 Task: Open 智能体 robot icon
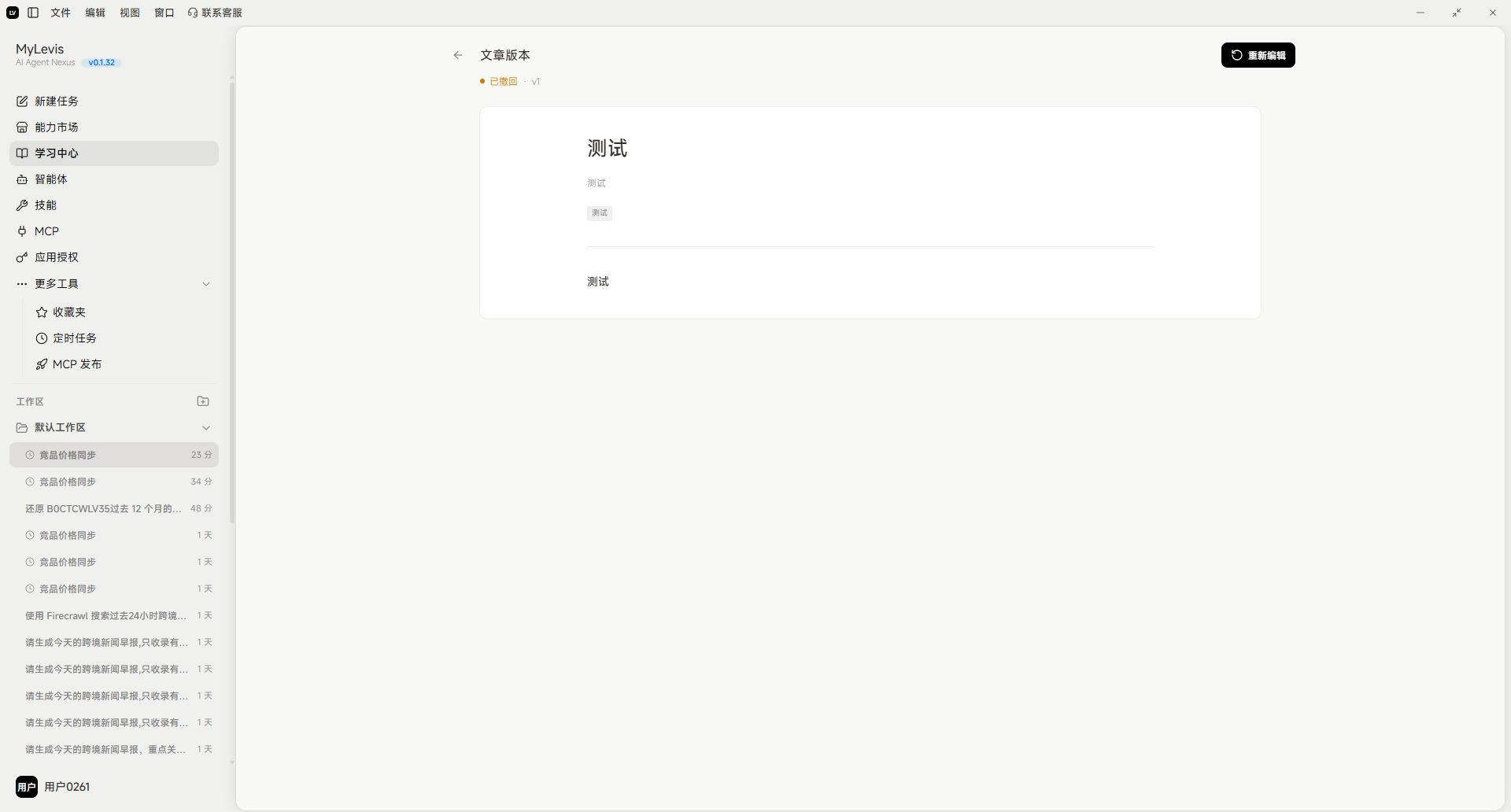(x=22, y=179)
